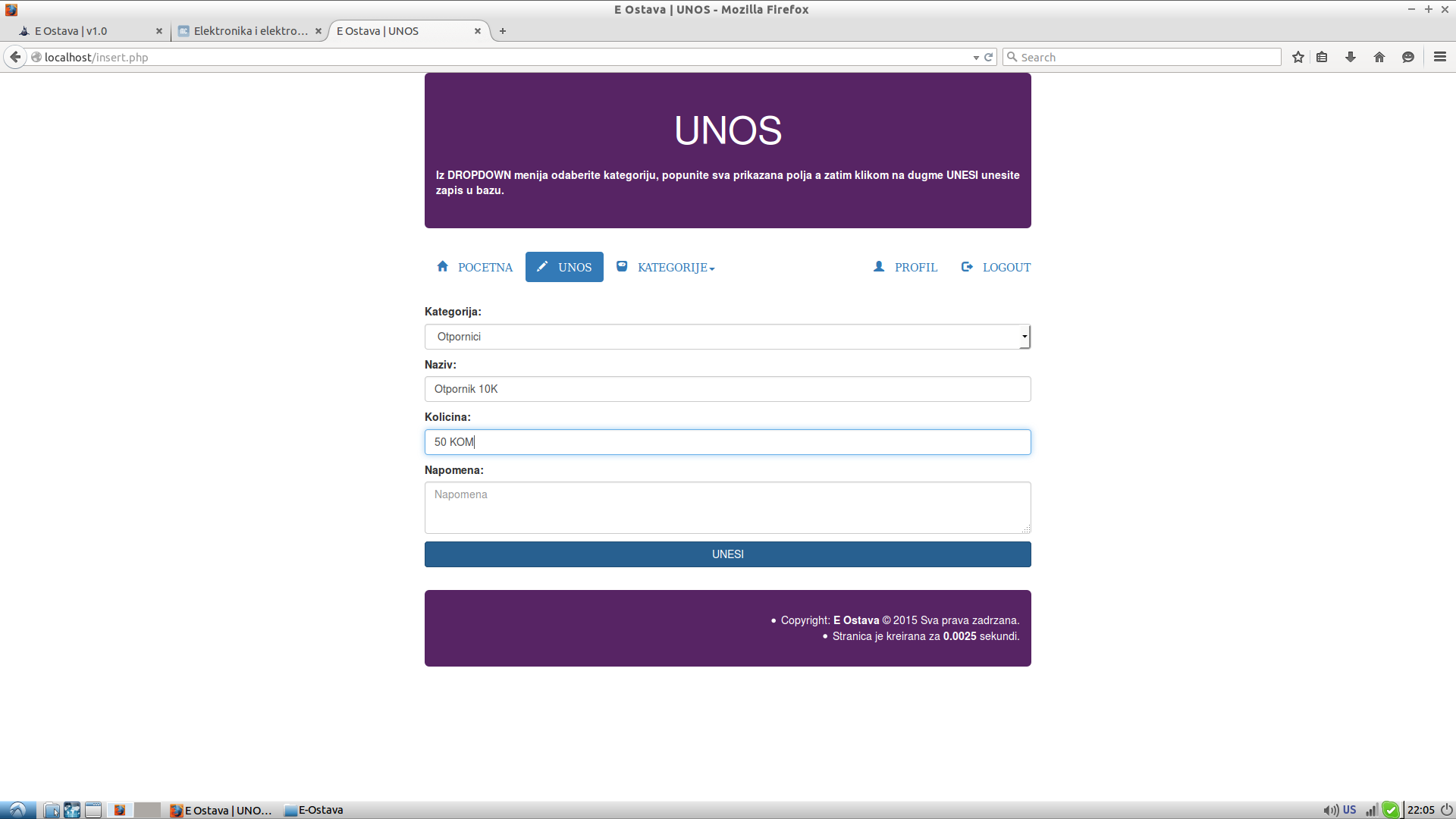The image size is (1456, 819).
Task: Go to the POCETNA page link
Action: coord(475,267)
